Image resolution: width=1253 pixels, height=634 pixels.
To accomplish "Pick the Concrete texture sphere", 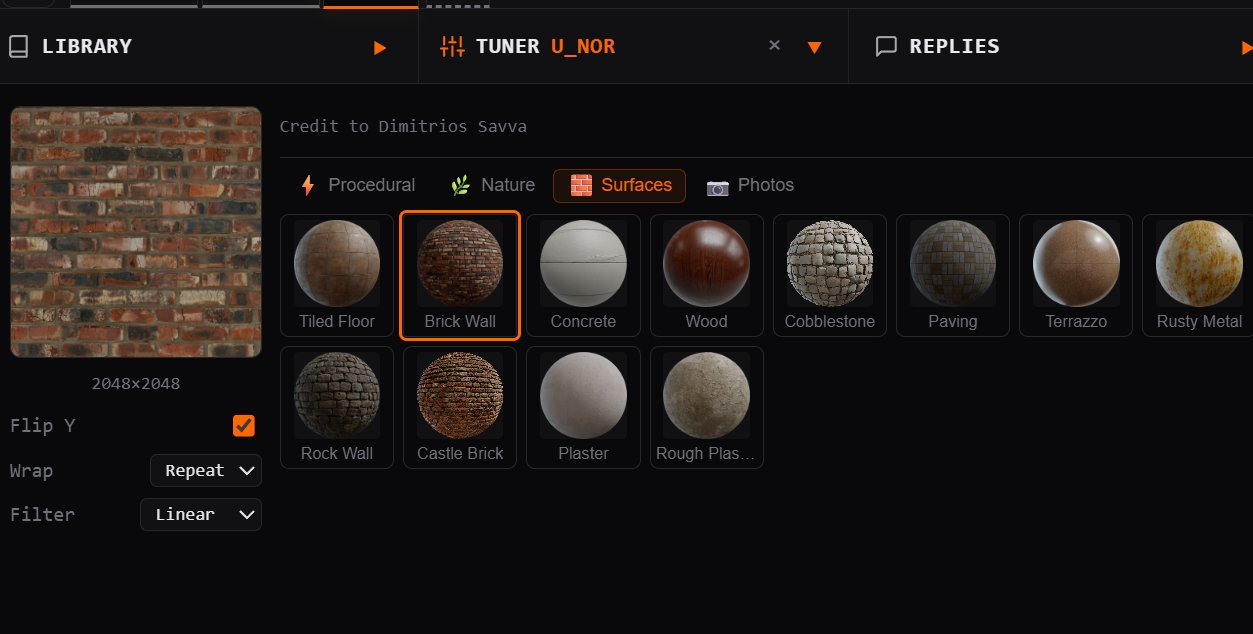I will (583, 275).
